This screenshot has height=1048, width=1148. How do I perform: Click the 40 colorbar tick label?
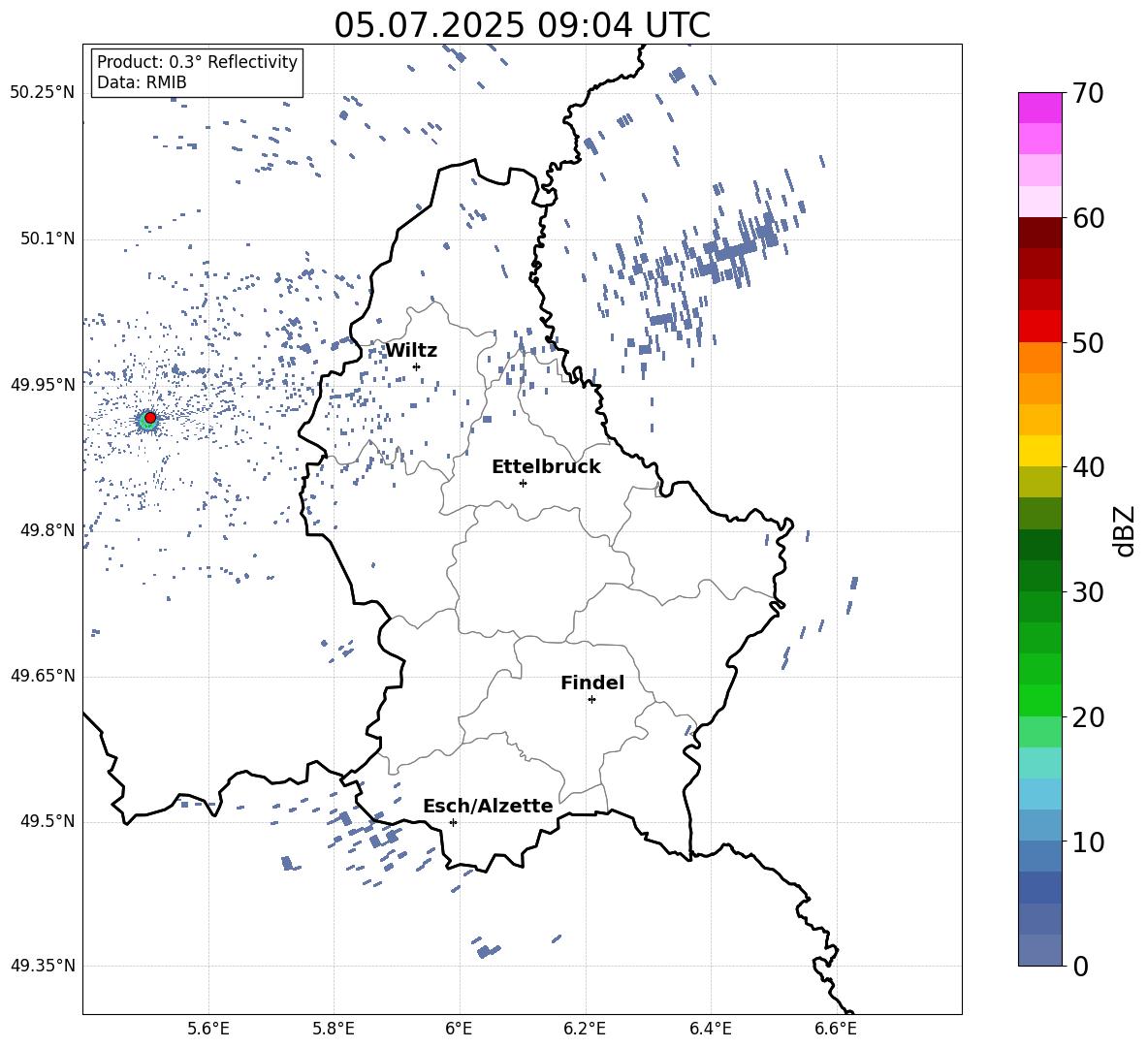click(x=1088, y=467)
